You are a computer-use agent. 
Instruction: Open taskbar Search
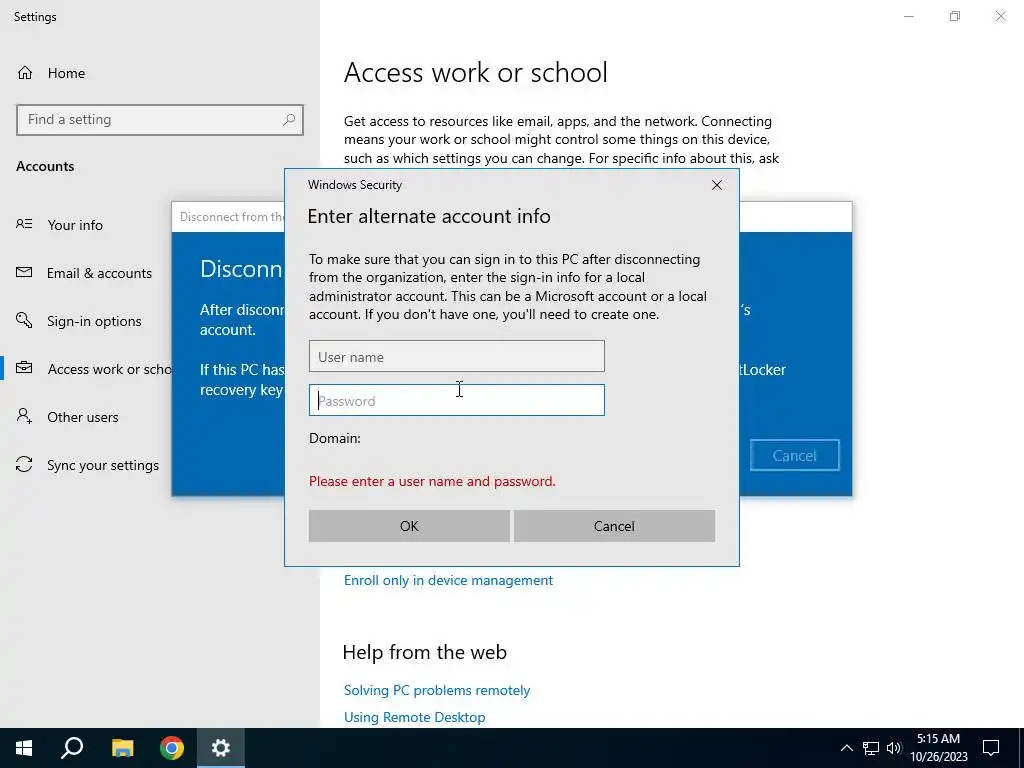pyautogui.click(x=72, y=748)
